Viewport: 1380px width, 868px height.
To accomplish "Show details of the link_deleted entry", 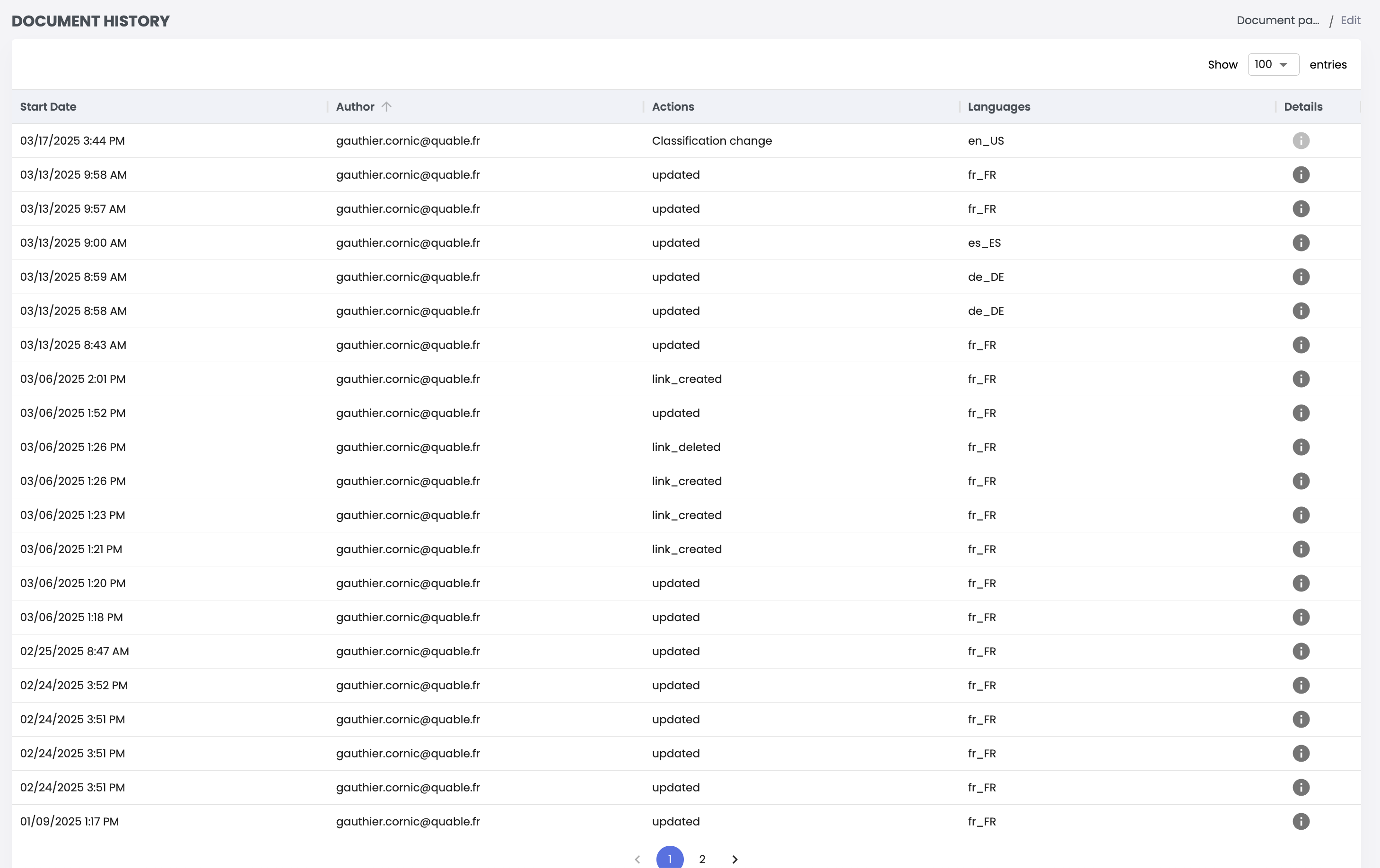I will click(x=1301, y=447).
